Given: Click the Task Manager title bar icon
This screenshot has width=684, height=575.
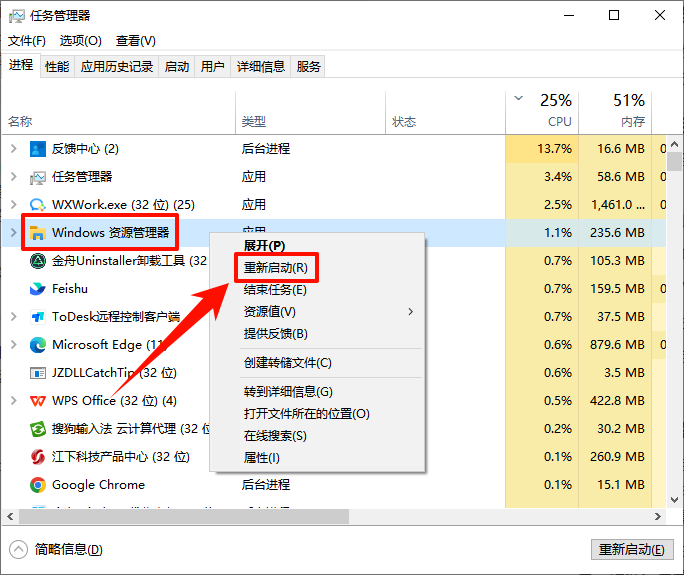Looking at the screenshot, I should point(17,16).
